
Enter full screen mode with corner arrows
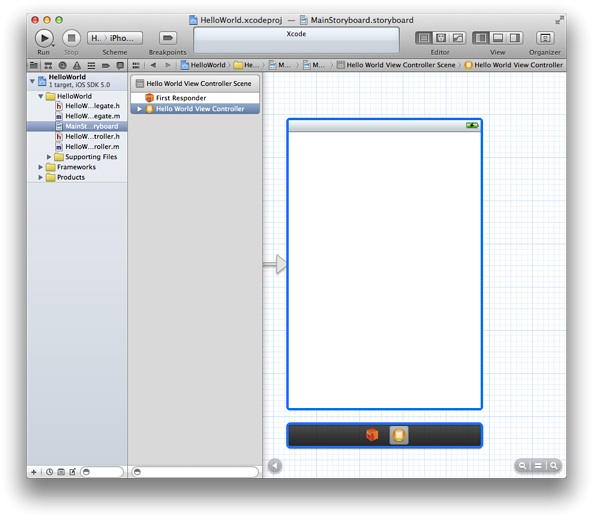(x=559, y=20)
